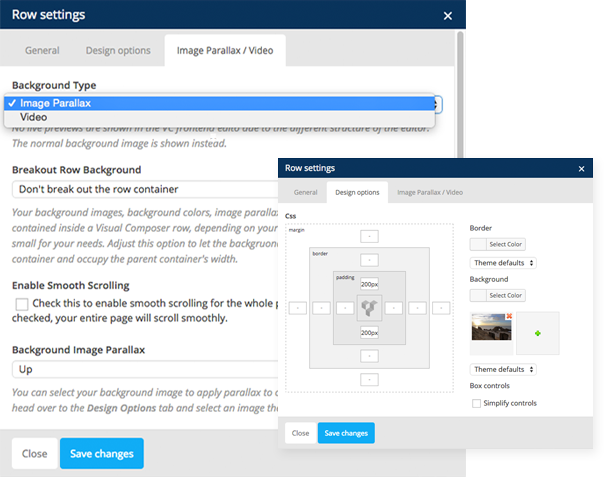The width and height of the screenshot is (616, 477).
Task: Close the small Row settings dialog via X
Action: pos(581,169)
